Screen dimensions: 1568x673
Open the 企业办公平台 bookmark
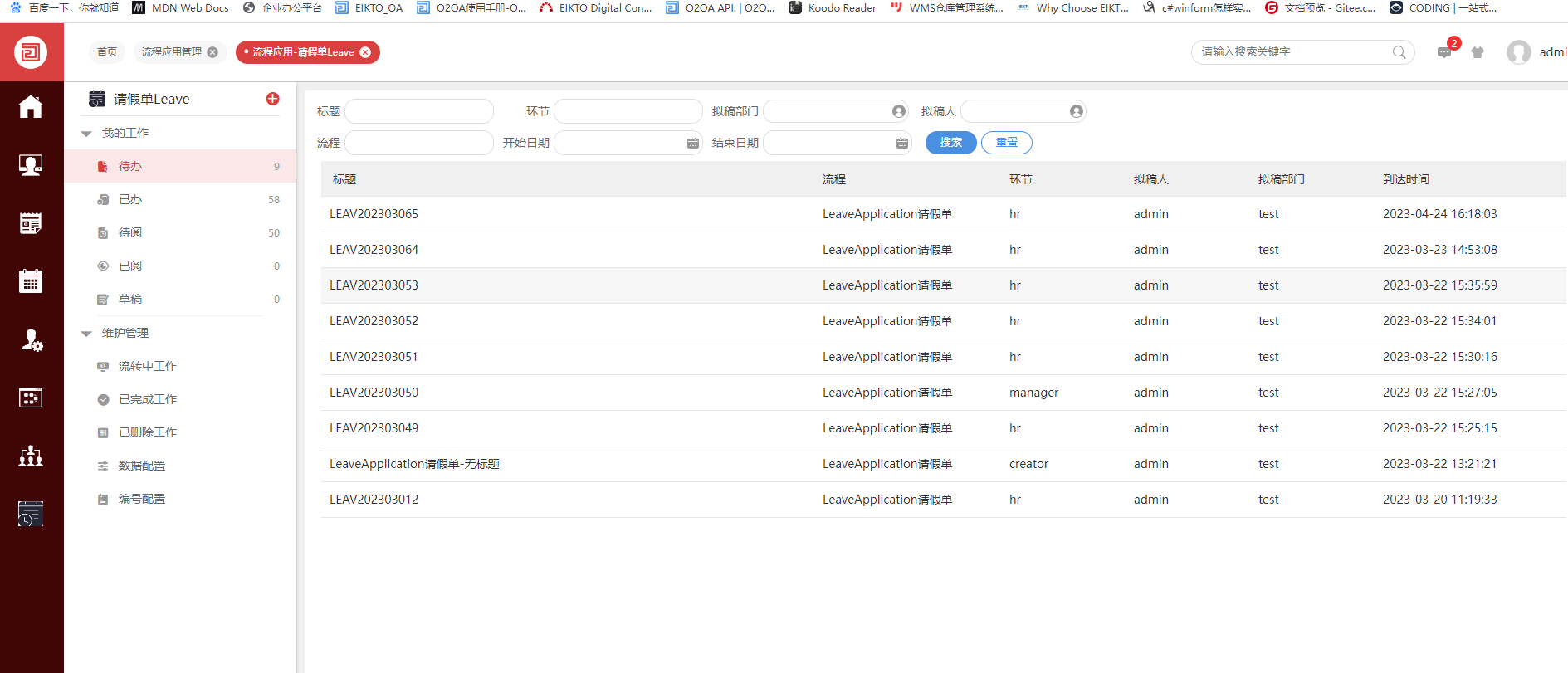pos(282,8)
